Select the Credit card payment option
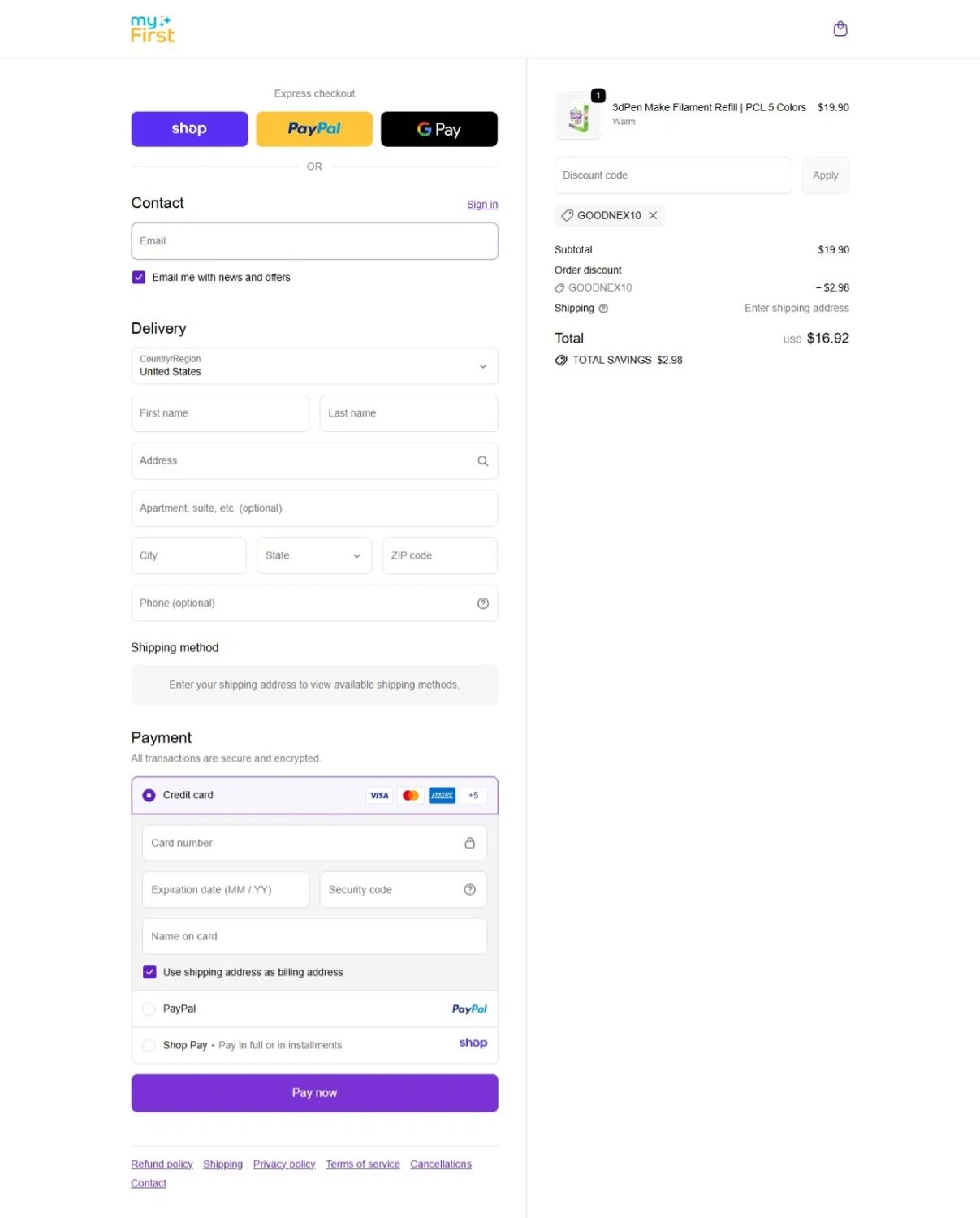This screenshot has width=980, height=1218. 149,796
